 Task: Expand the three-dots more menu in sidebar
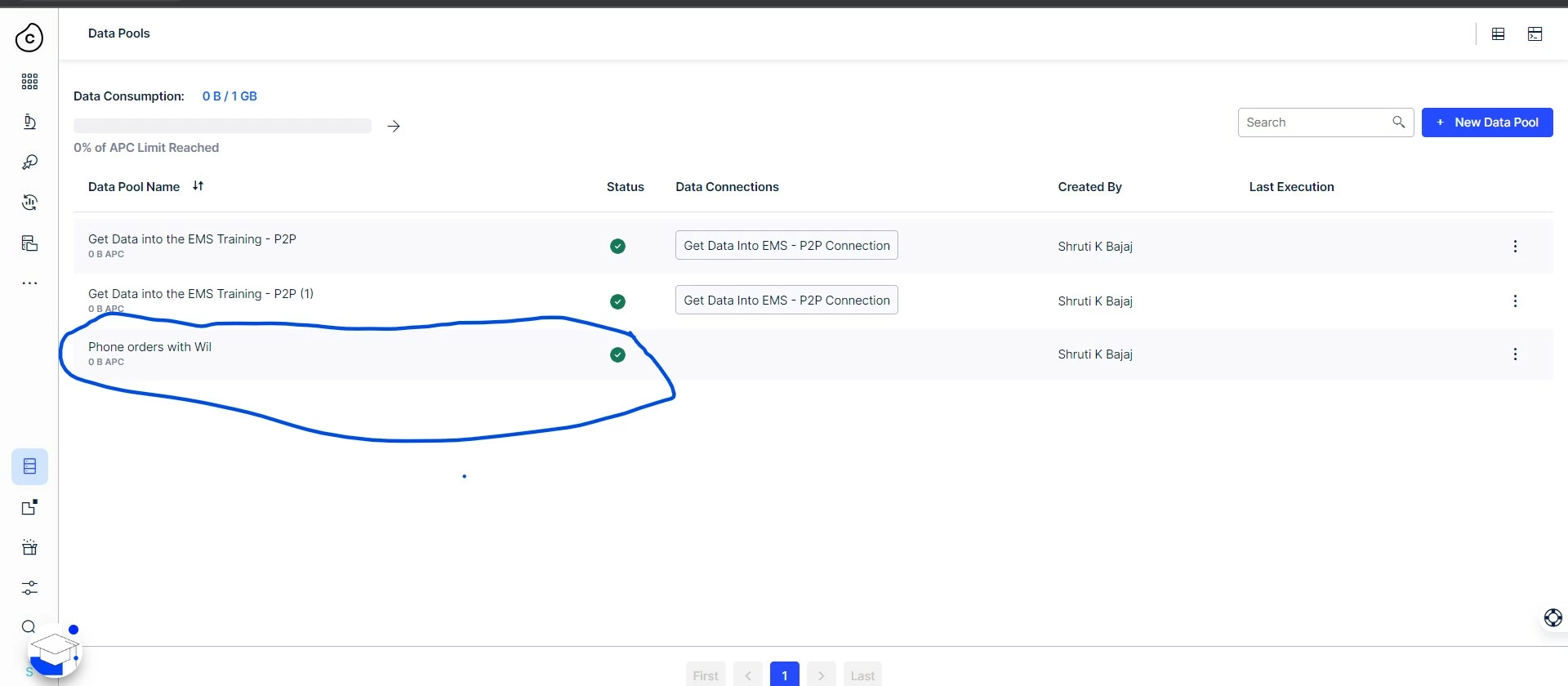pos(29,283)
